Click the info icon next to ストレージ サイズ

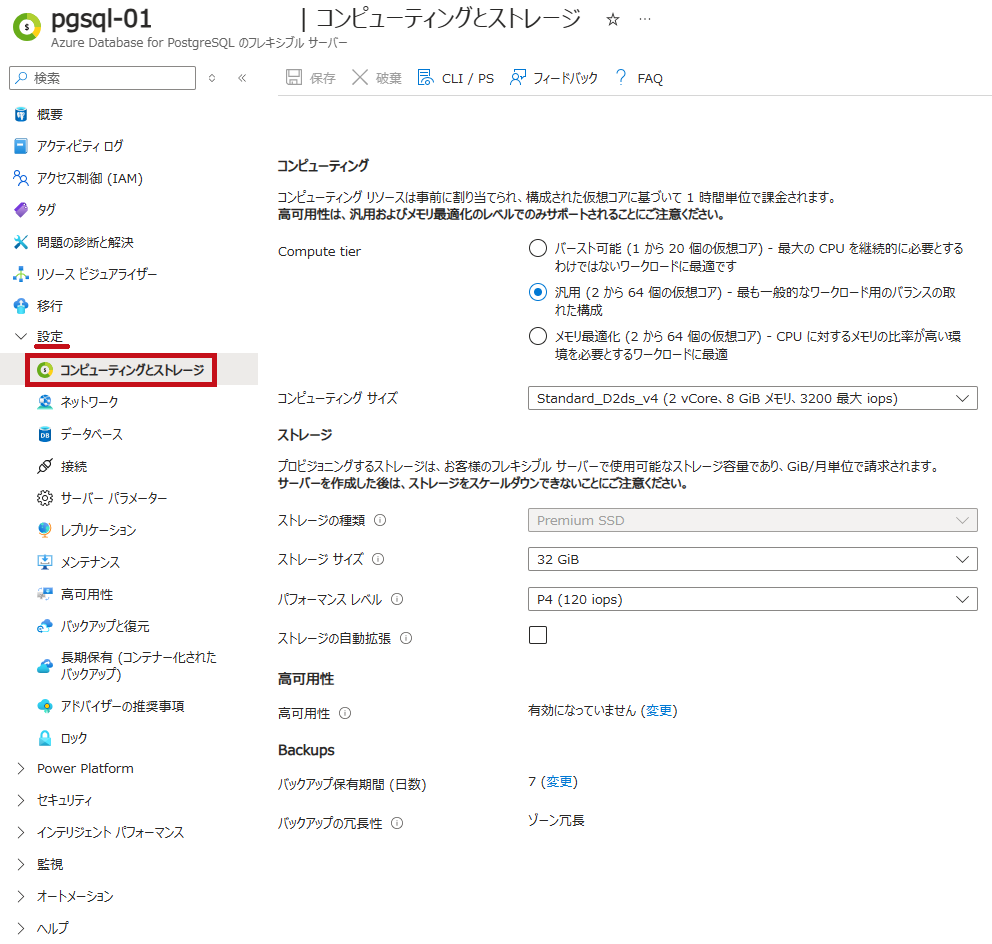[x=378, y=560]
